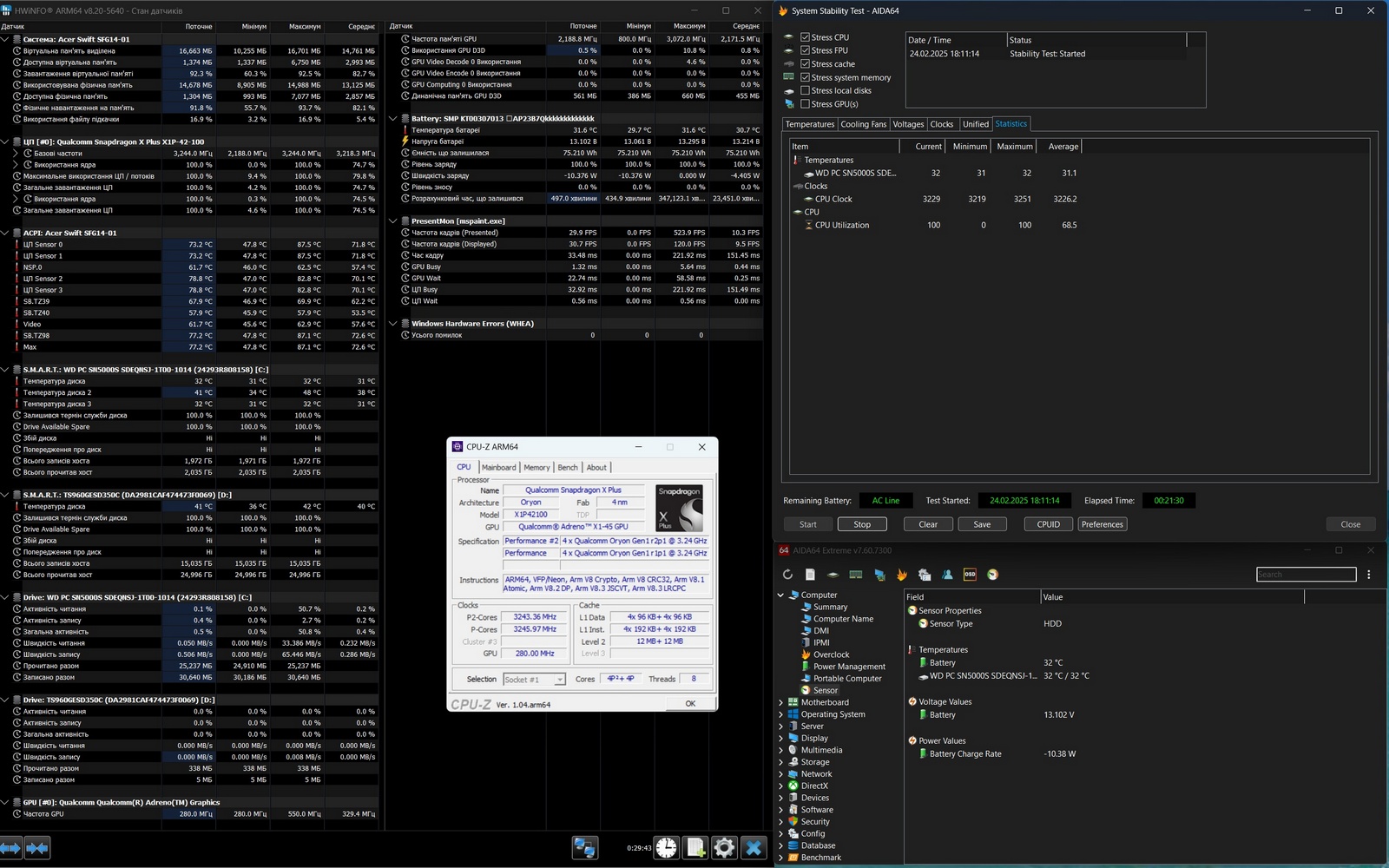The width and height of the screenshot is (1389, 868).
Task: Toggle the Stress FPU checkbox
Action: coord(805,50)
